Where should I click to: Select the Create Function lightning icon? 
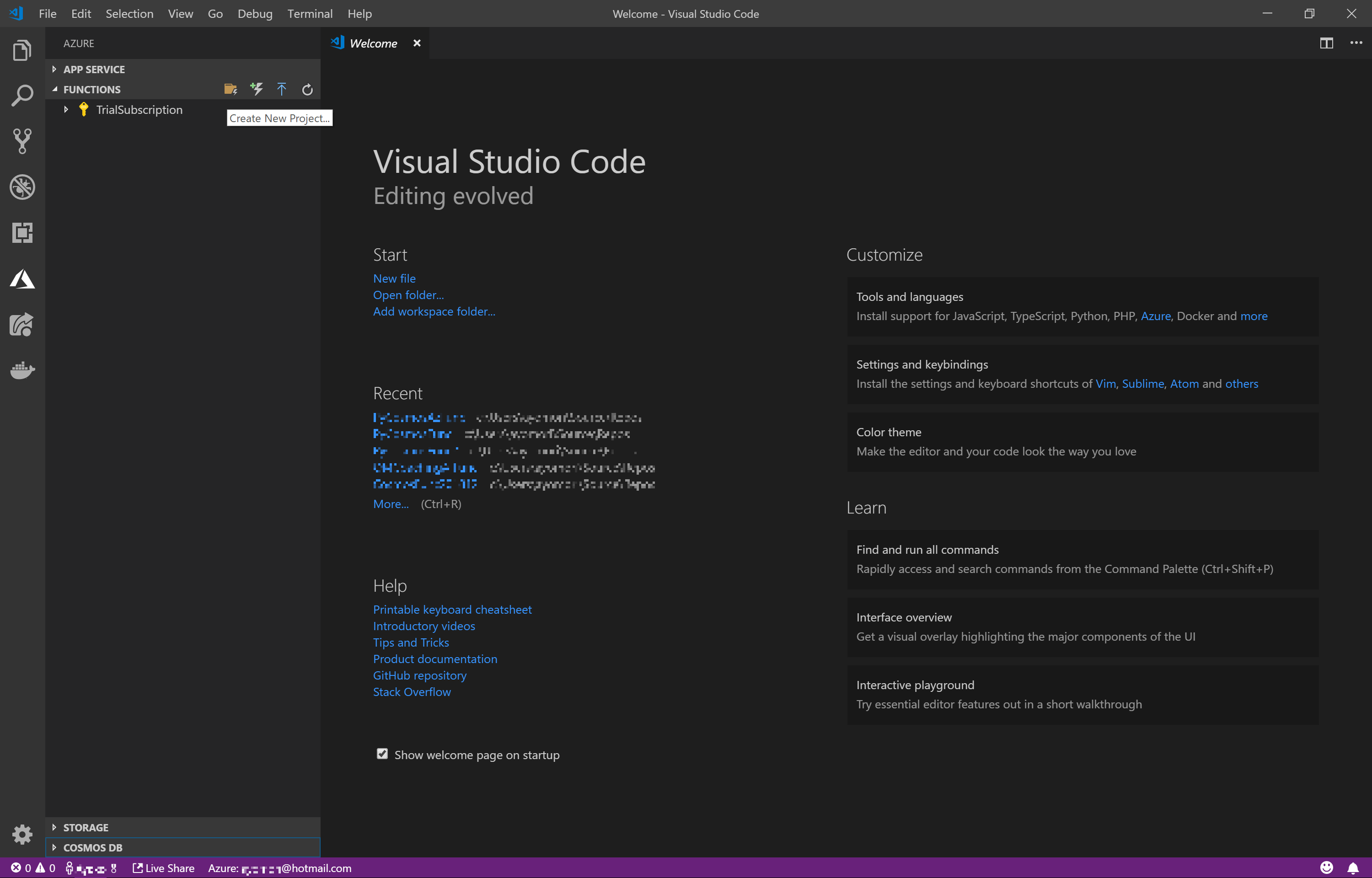point(257,89)
